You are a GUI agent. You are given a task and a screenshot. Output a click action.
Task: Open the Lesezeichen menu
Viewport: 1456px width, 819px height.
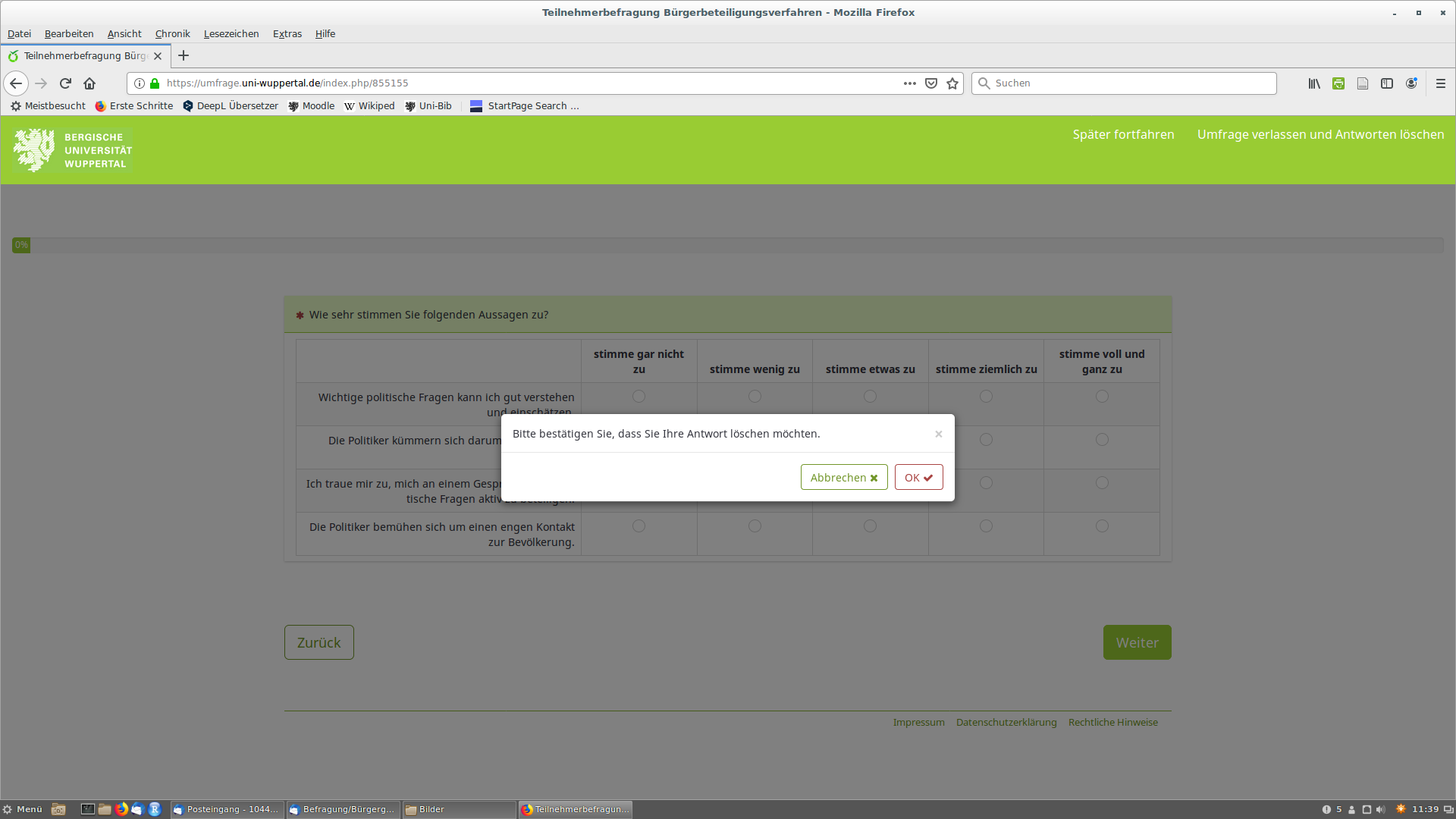tap(231, 34)
